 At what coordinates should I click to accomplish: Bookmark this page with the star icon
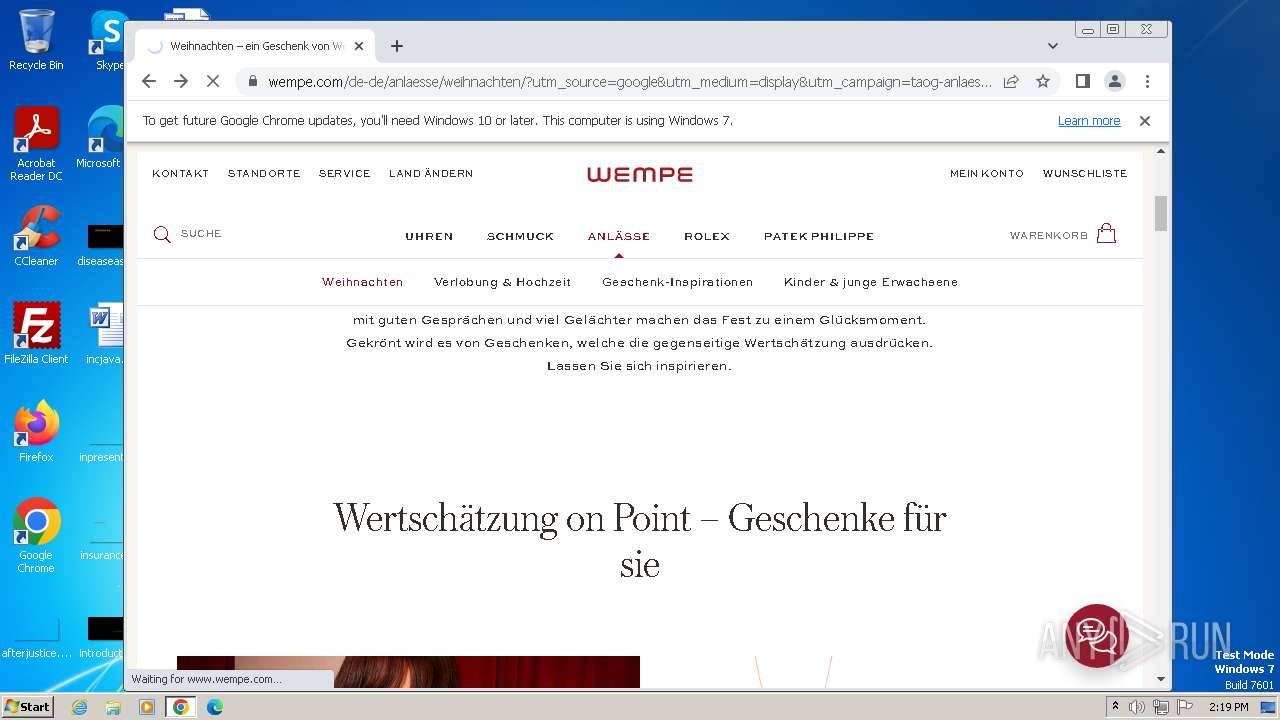[x=1043, y=81]
